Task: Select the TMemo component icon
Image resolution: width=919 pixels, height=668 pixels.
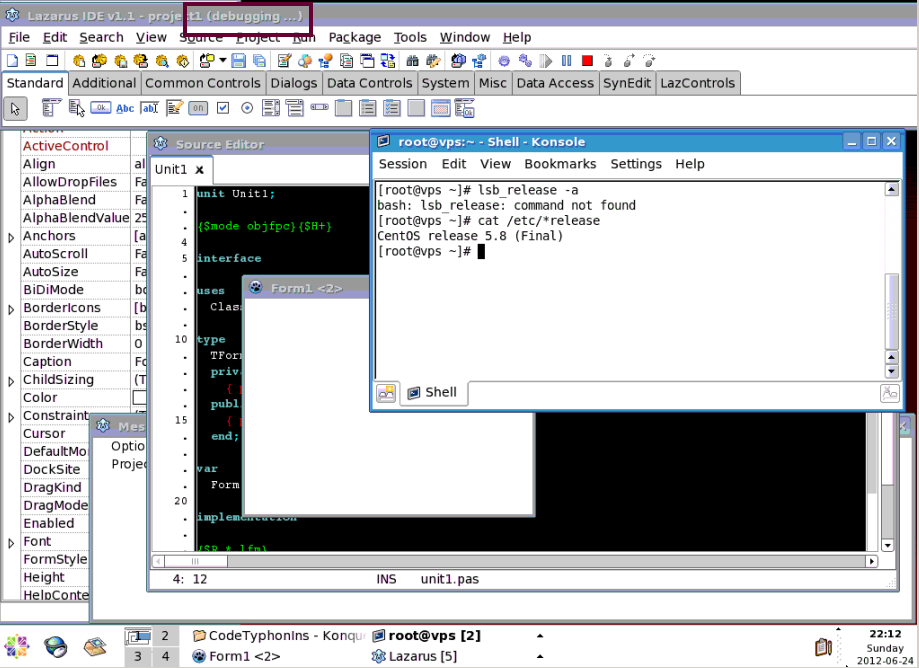Action: 174,108
